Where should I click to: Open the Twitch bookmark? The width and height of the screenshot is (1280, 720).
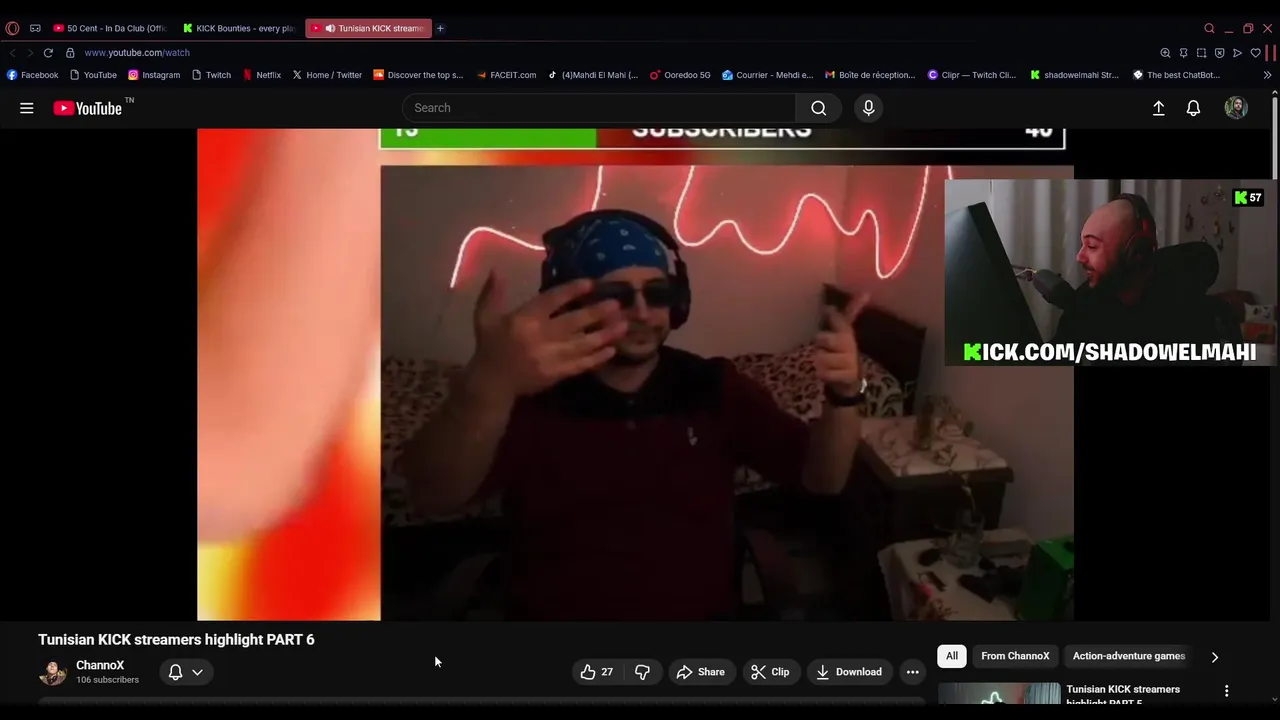click(211, 75)
